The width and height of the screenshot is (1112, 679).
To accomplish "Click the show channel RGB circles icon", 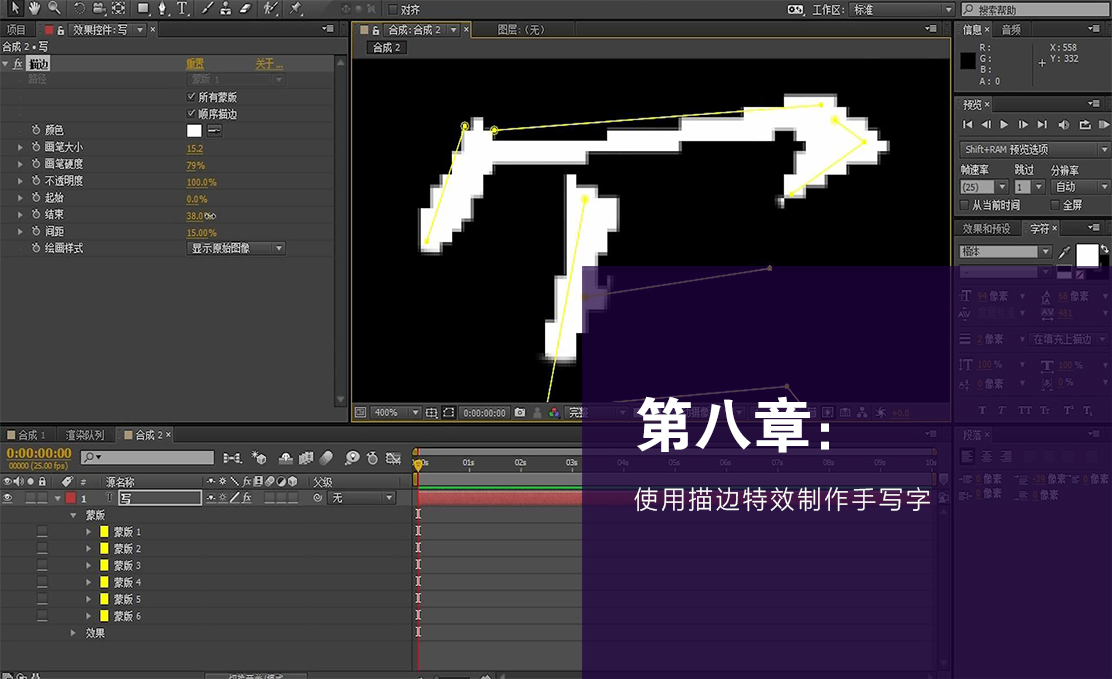I will coord(554,412).
